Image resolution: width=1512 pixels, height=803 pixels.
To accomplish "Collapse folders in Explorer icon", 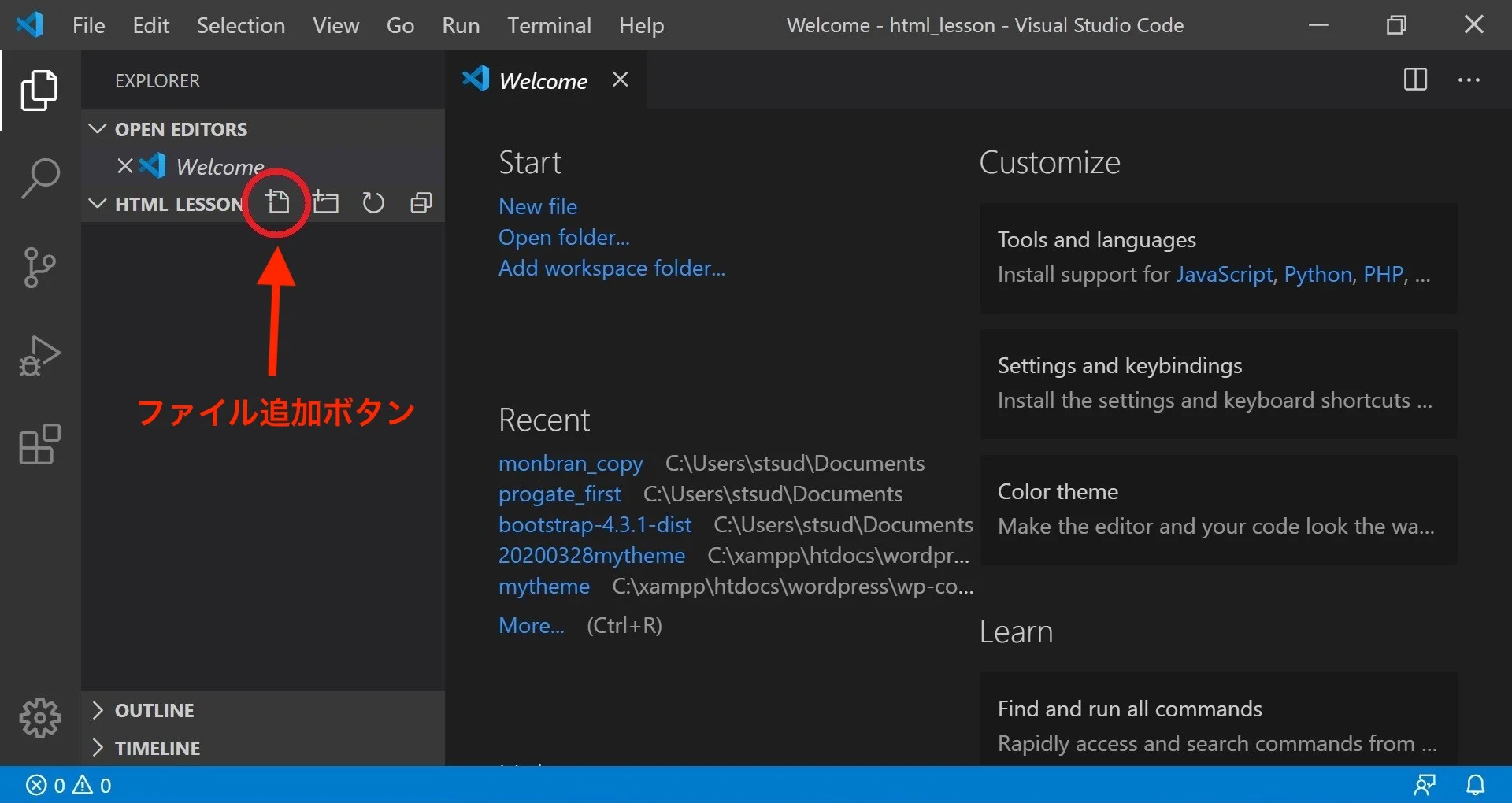I will tap(421, 202).
